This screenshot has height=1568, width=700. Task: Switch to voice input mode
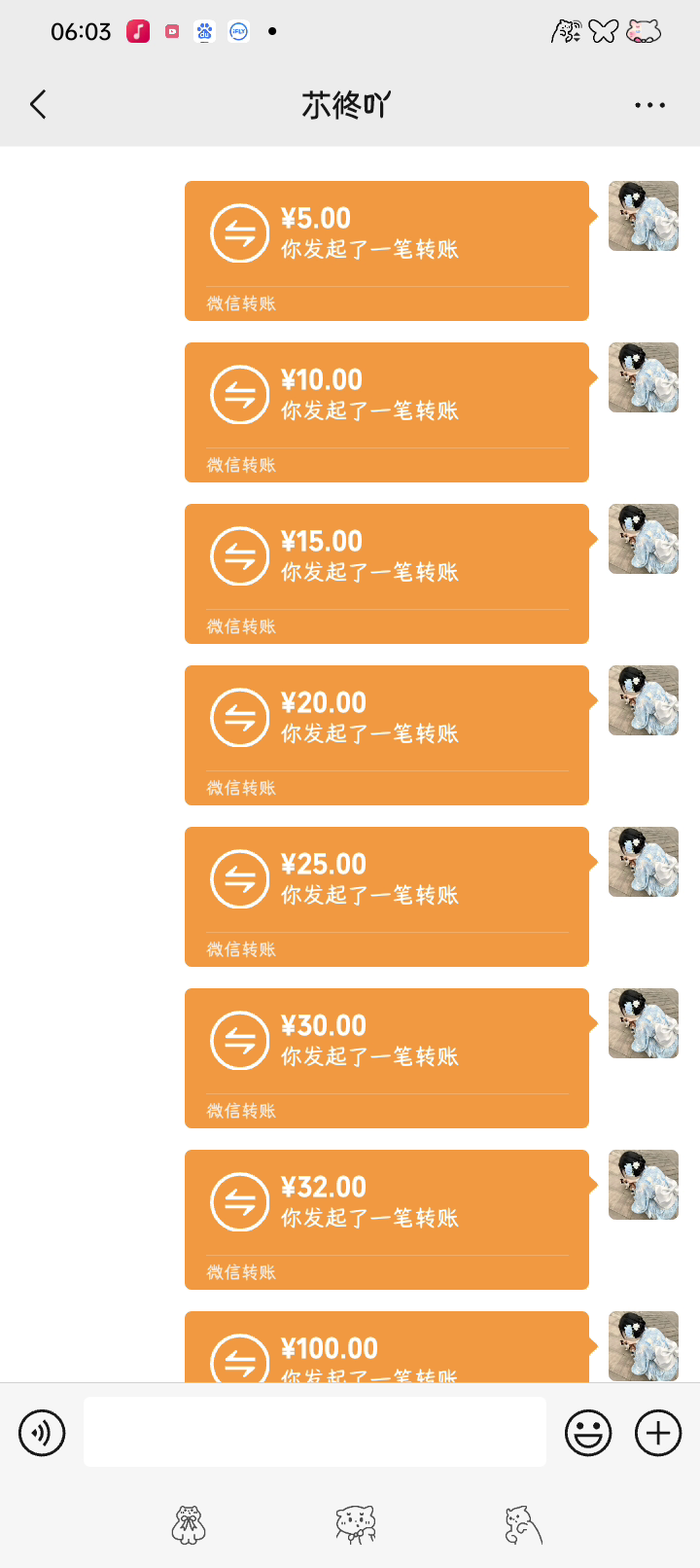42,1433
